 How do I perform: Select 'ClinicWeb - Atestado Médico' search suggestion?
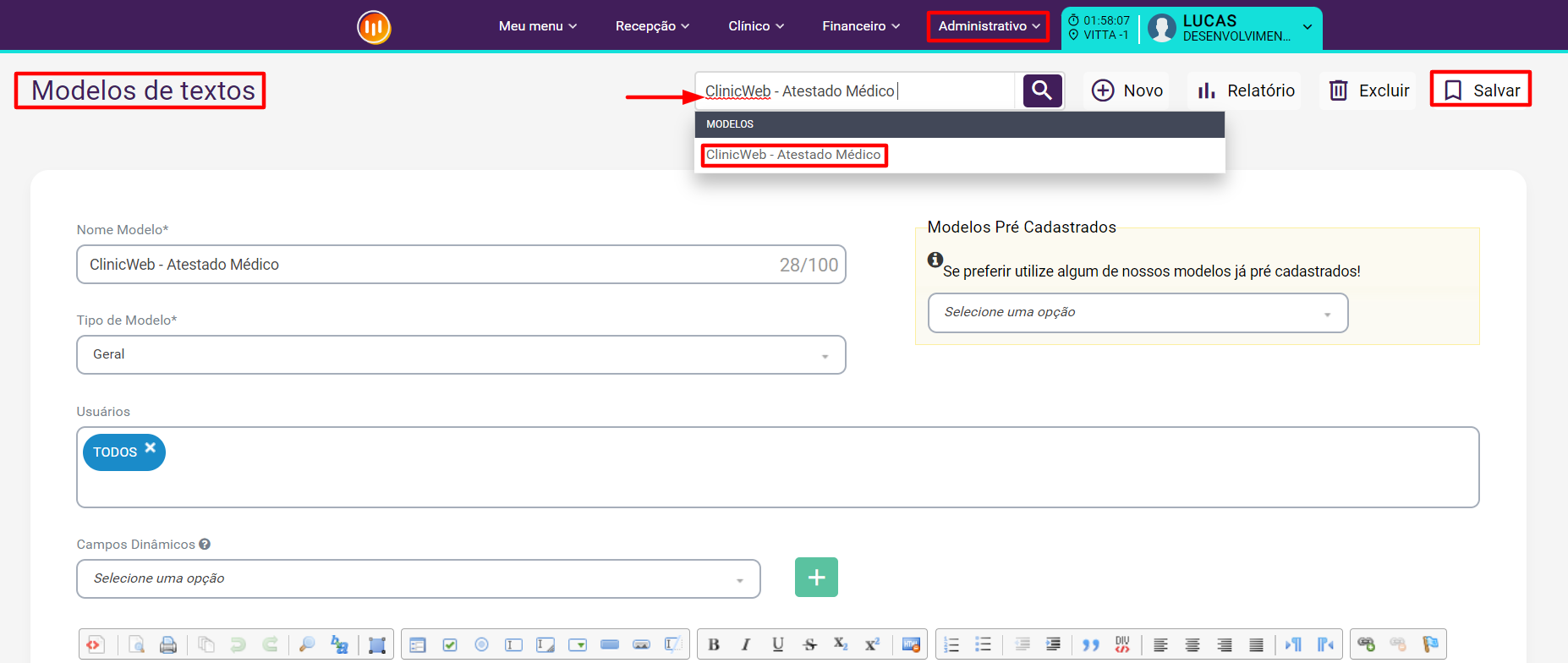click(x=793, y=155)
